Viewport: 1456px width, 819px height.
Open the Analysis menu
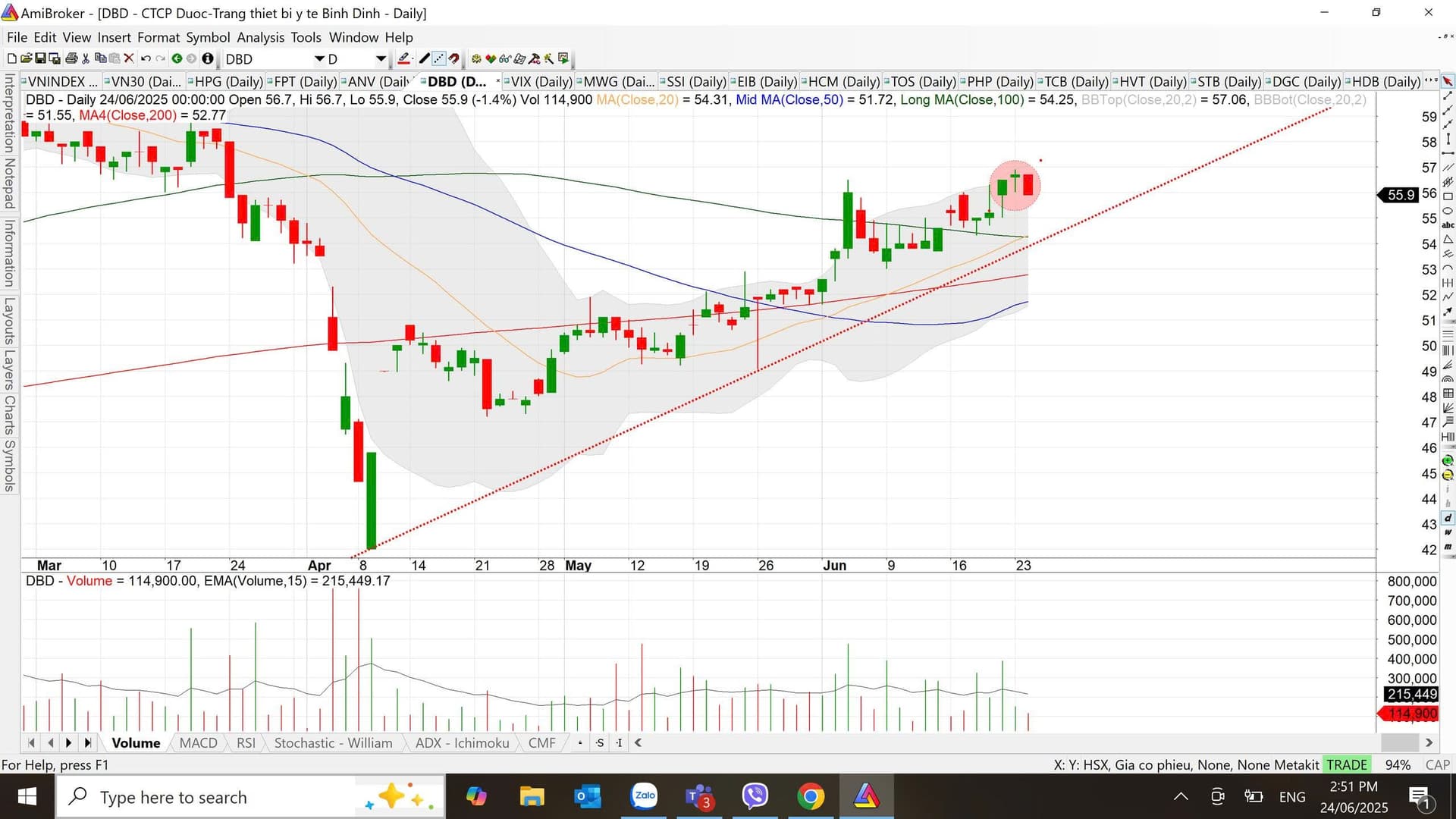(260, 37)
